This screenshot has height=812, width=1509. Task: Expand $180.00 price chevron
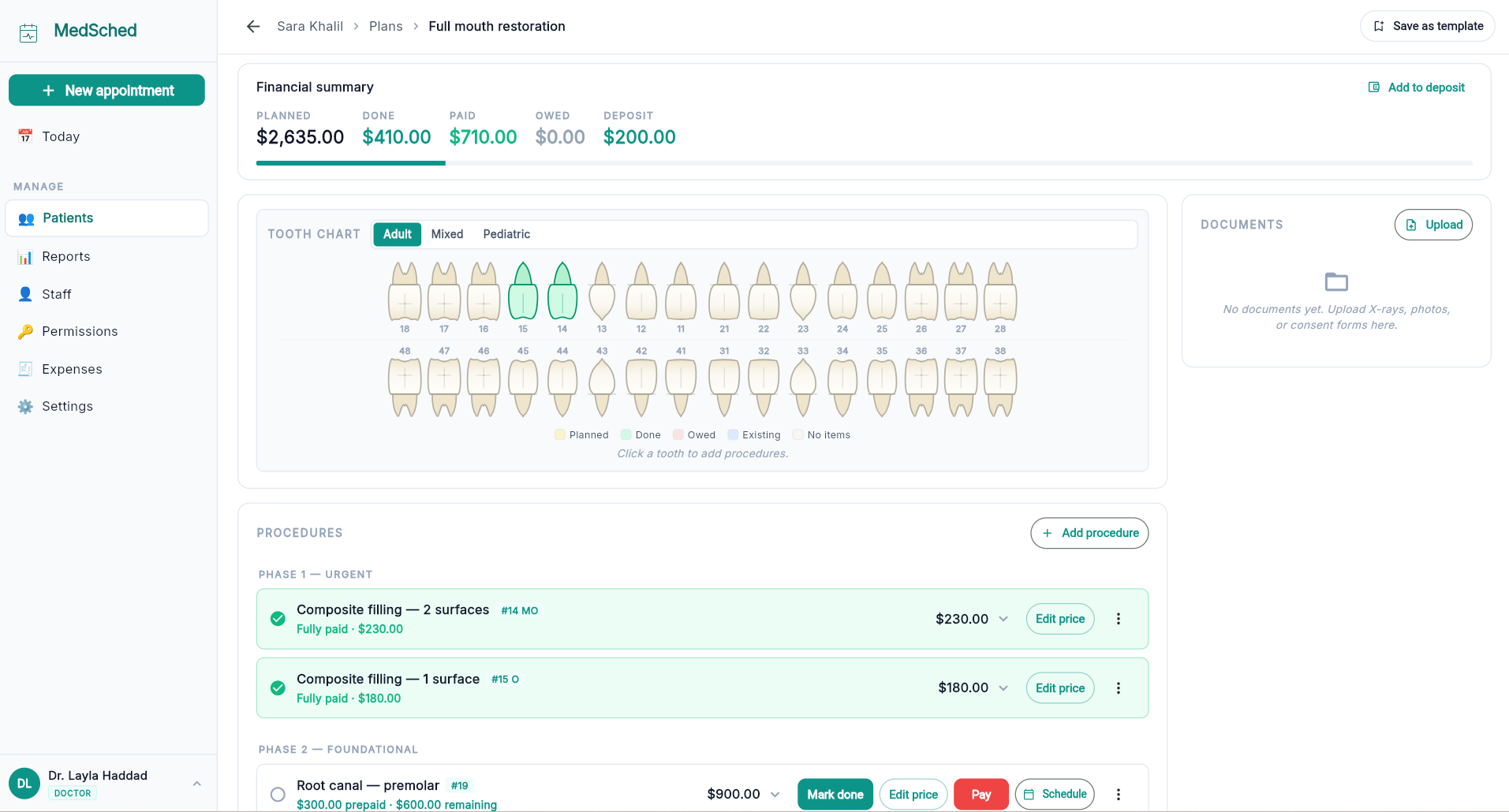pos(1003,688)
